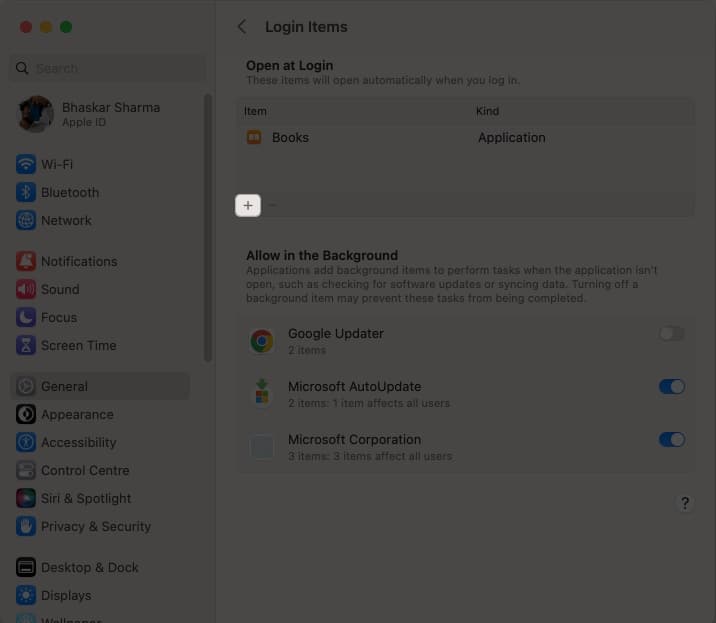Click the Sound speaker icon
This screenshot has width=716, height=623.
point(26,289)
